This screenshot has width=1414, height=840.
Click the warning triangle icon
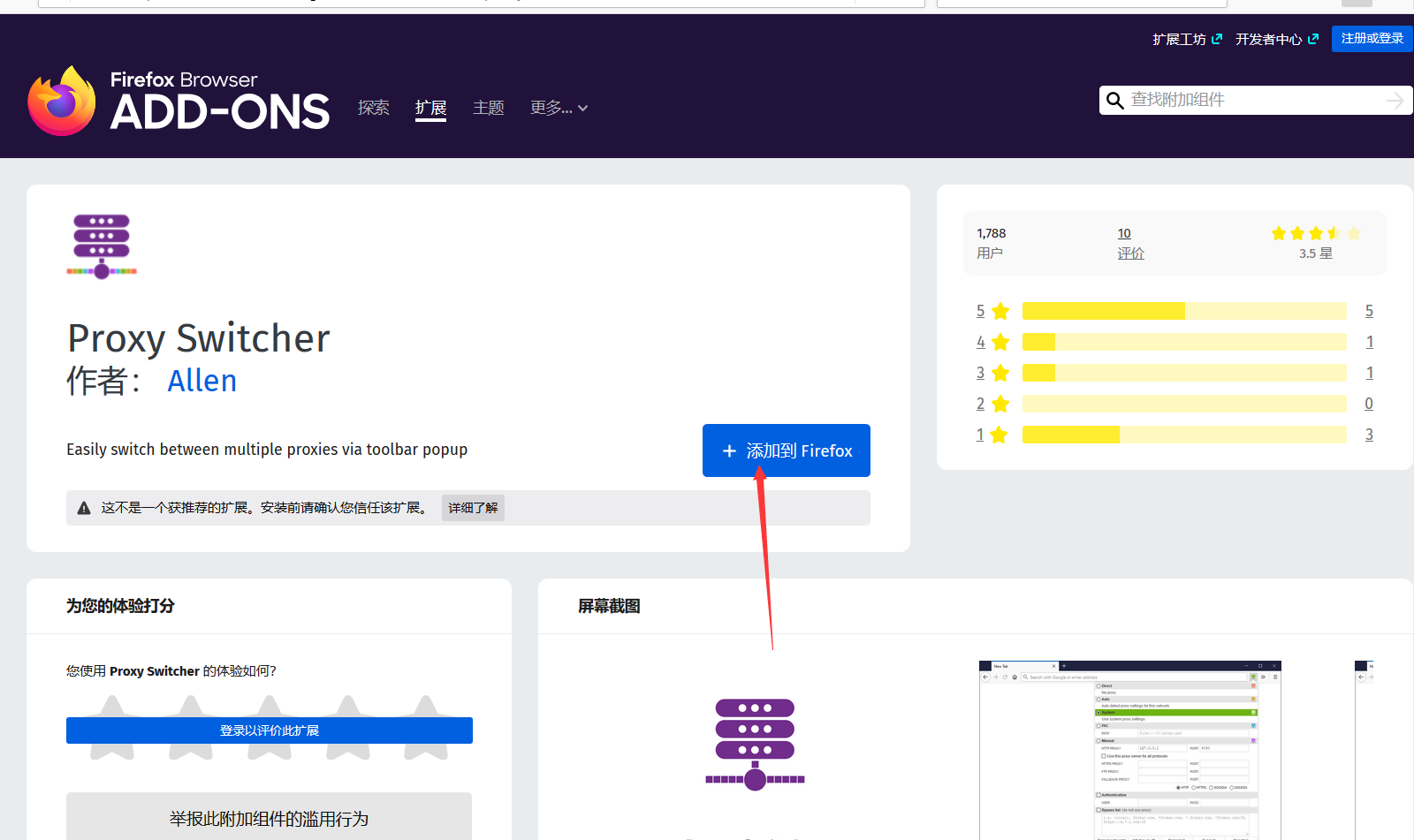point(84,508)
